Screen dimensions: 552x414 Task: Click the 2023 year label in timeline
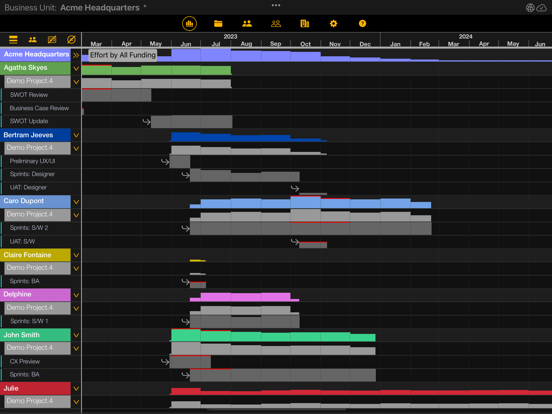(x=230, y=37)
